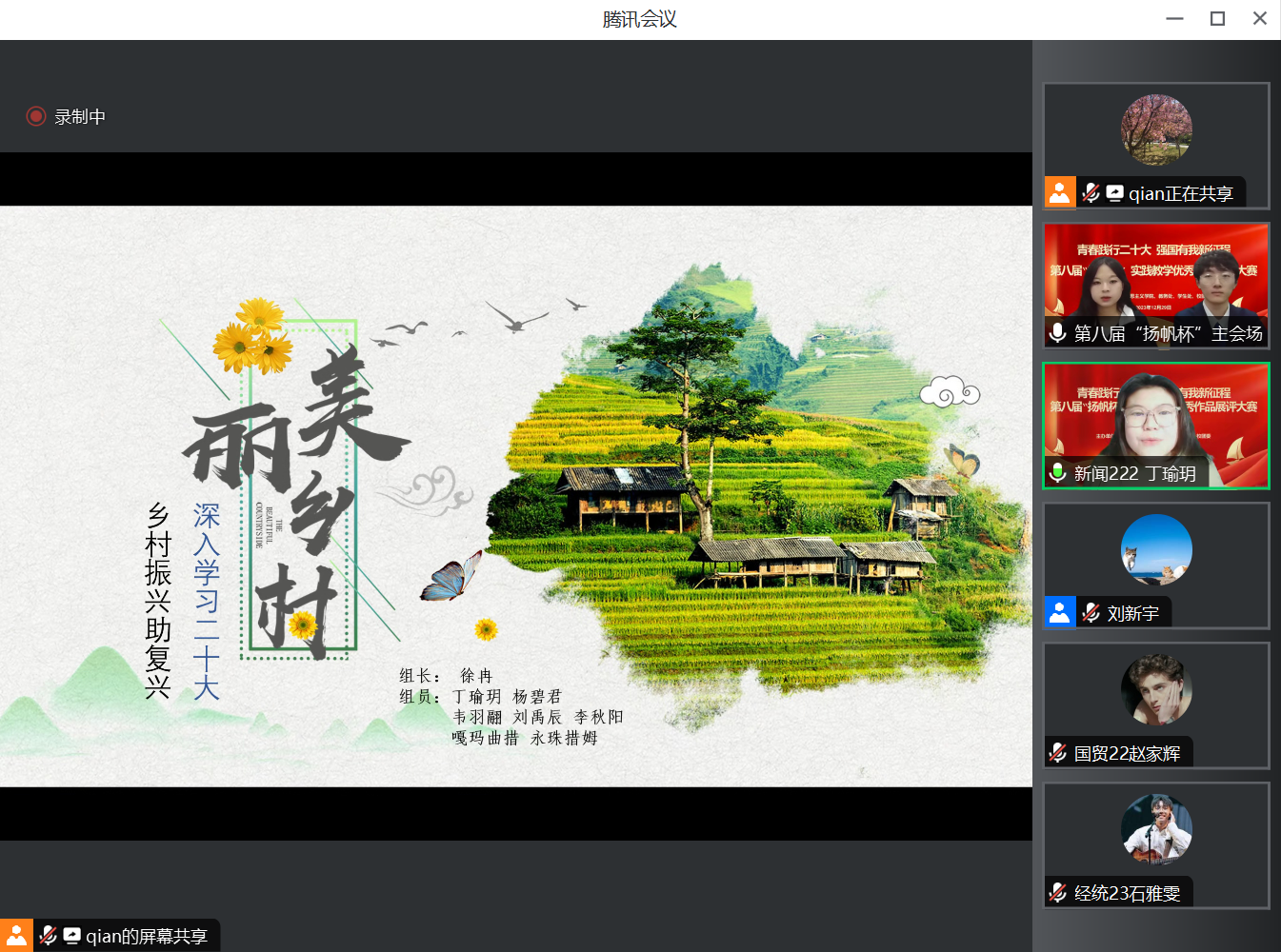
Task: Click 刘新宇's muted microphone icon
Action: coord(1091,612)
